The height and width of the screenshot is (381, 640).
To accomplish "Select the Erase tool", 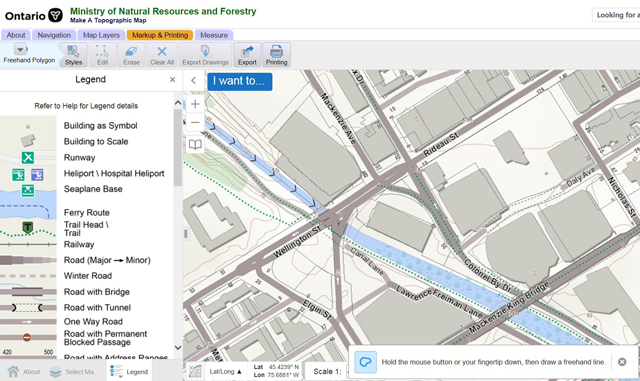I will click(x=131, y=55).
